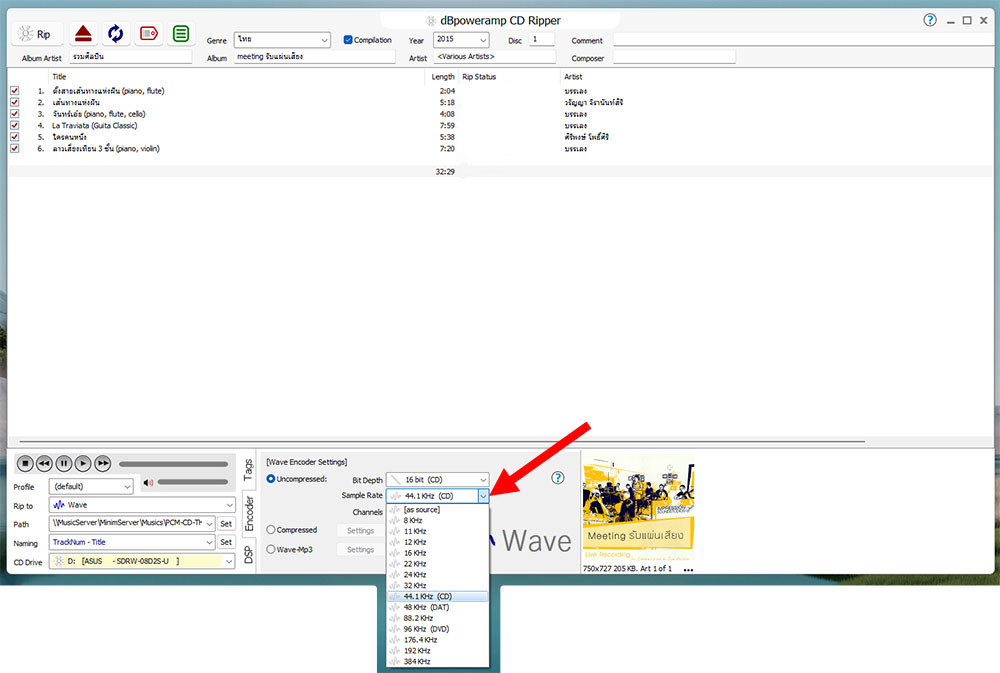The width and height of the screenshot is (1000, 673).
Task: Click the album cover art thumbnail
Action: (x=638, y=510)
